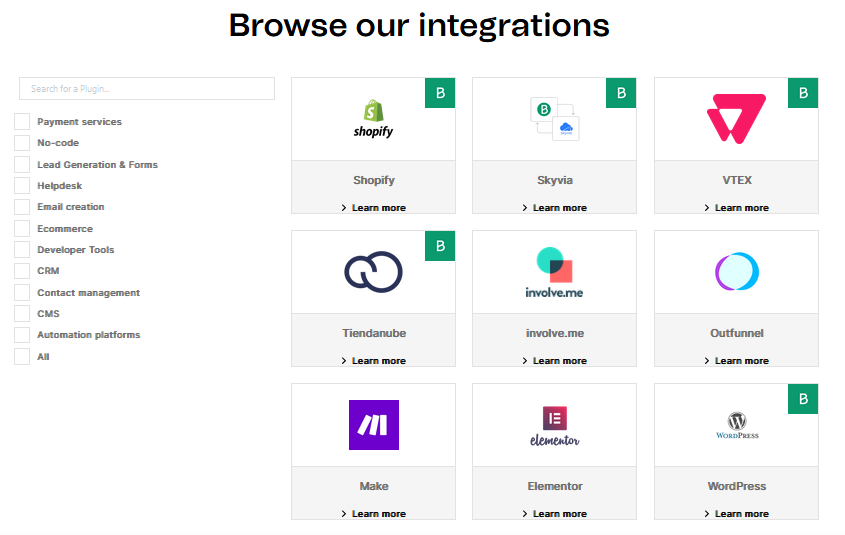Click Learn more on the Make card

pos(373,514)
